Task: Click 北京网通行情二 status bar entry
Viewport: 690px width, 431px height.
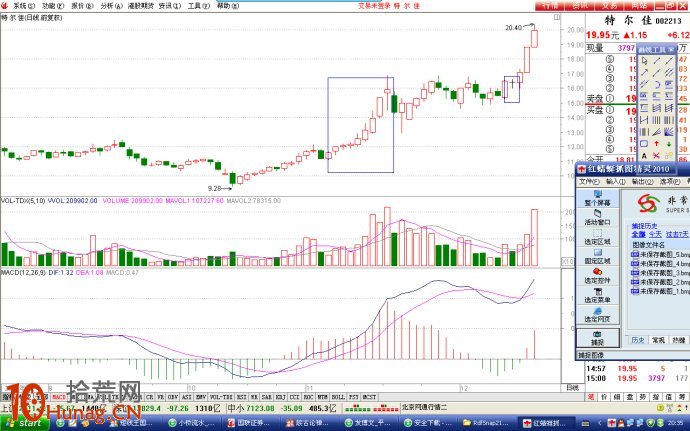Action: pyautogui.click(x=424, y=408)
